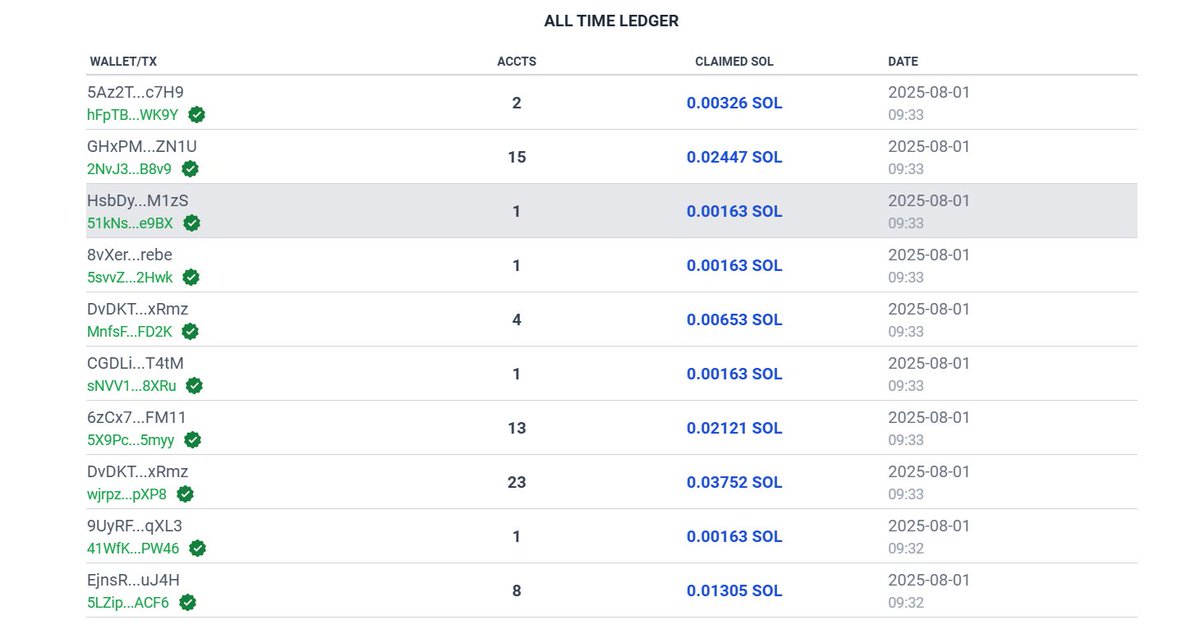
Task: Click verified badge next to hFpTB...WK9Y
Action: (197, 115)
